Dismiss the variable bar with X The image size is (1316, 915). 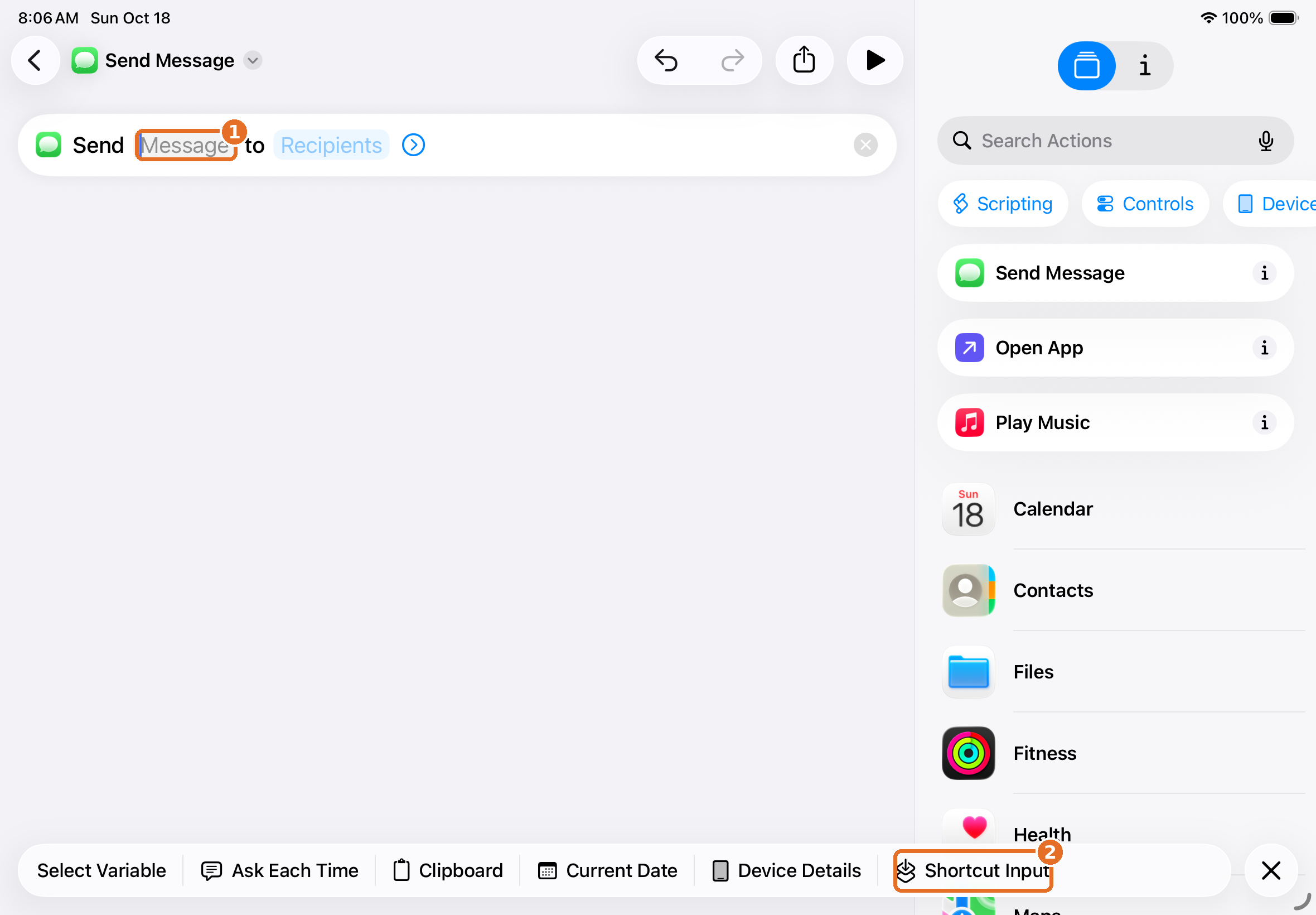tap(1271, 870)
